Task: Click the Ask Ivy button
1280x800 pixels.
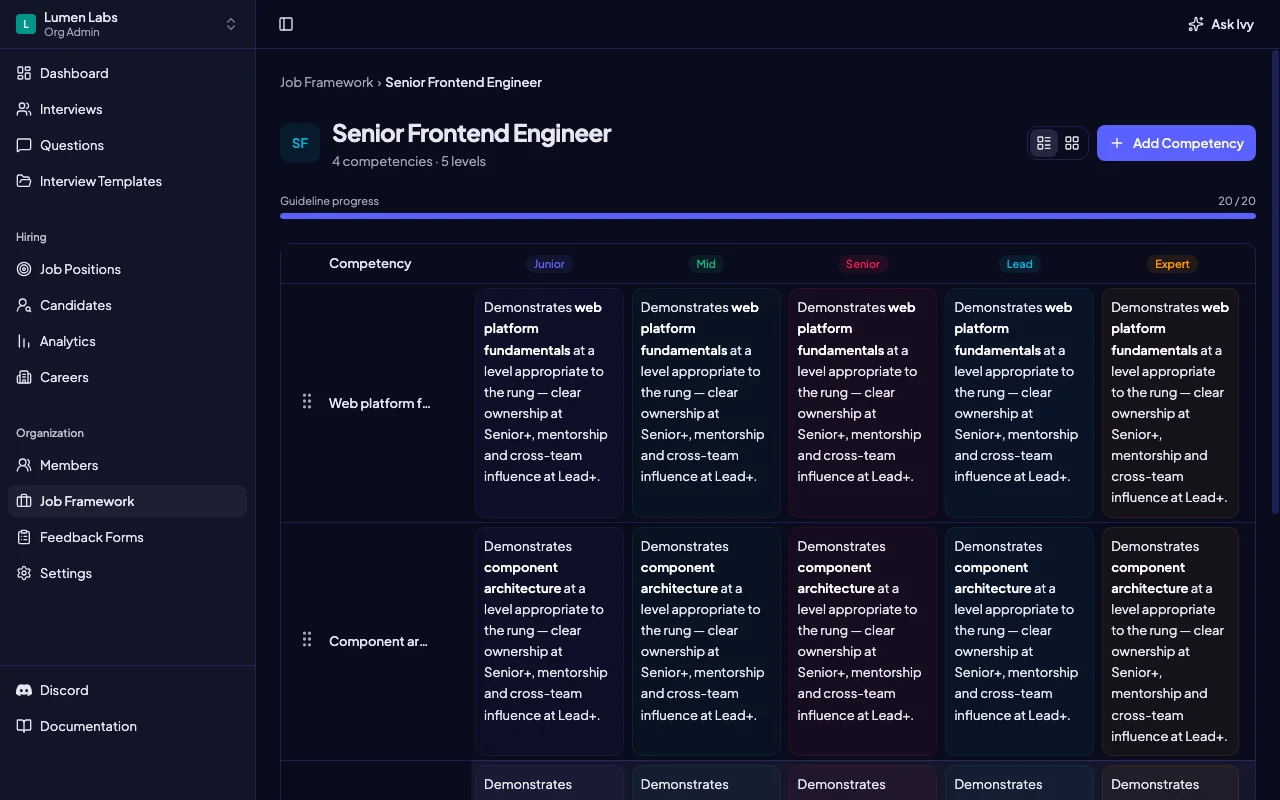Action: 1220,24
